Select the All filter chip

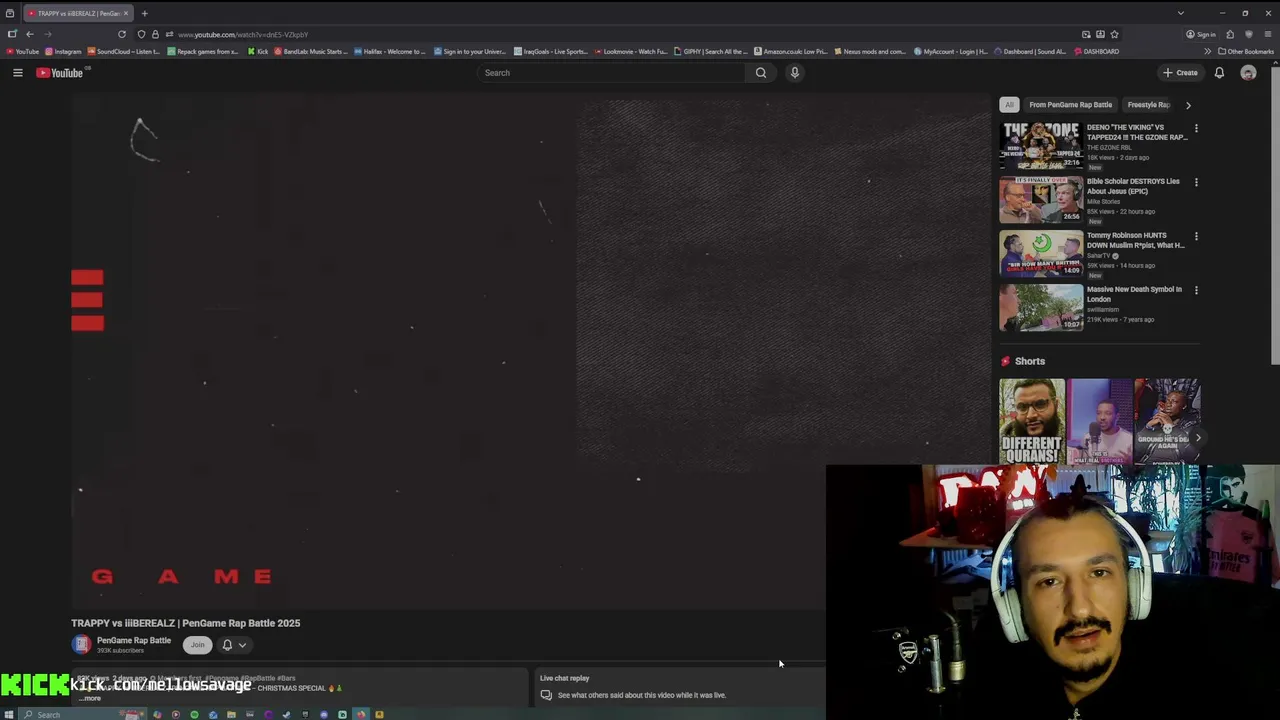tap(1009, 105)
